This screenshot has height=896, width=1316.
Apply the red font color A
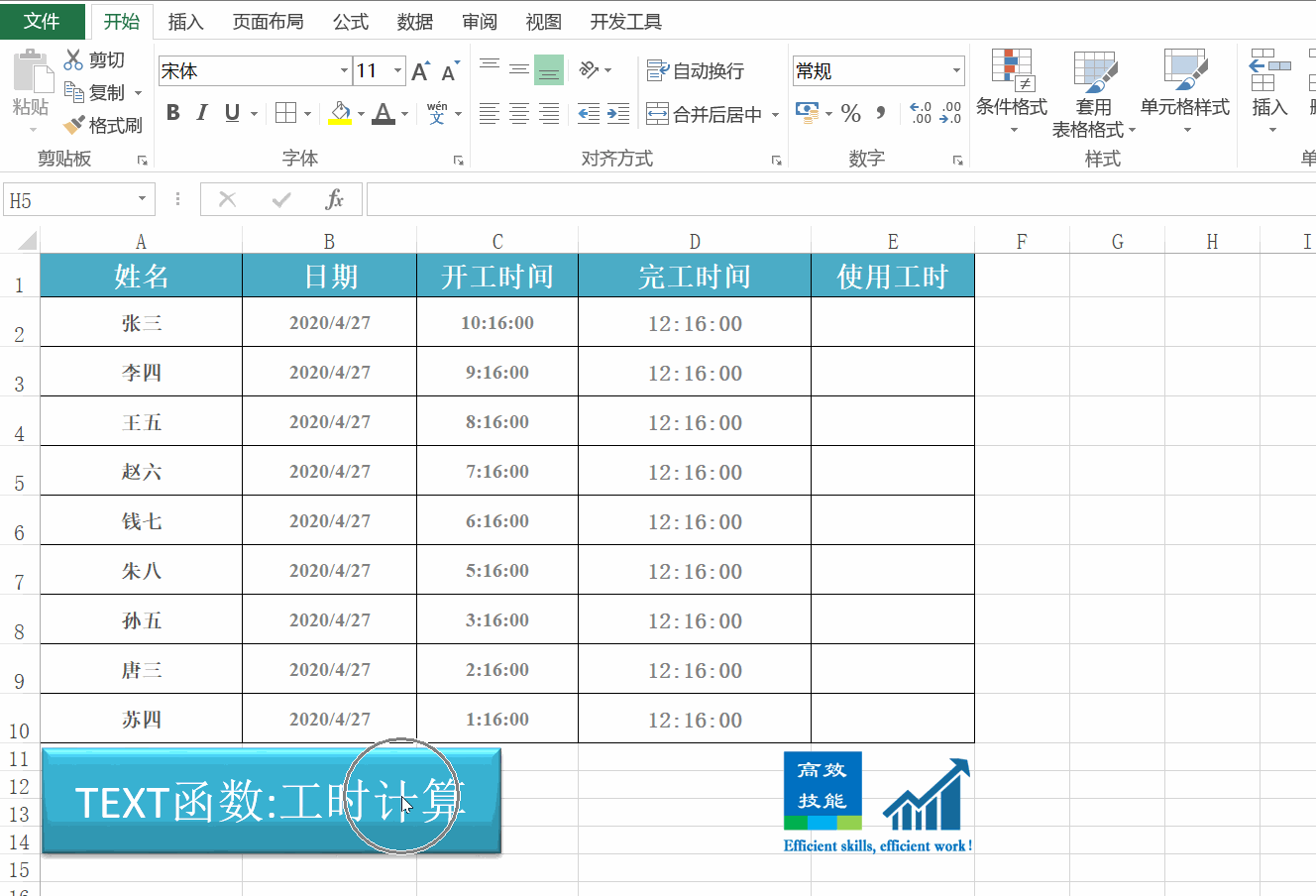(x=384, y=113)
